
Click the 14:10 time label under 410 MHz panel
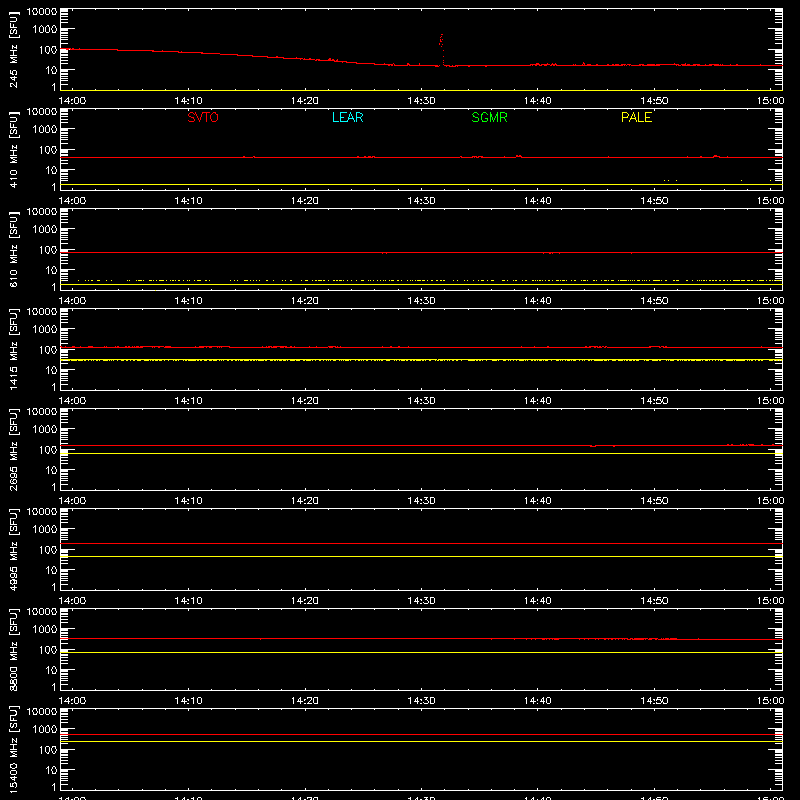188,201
